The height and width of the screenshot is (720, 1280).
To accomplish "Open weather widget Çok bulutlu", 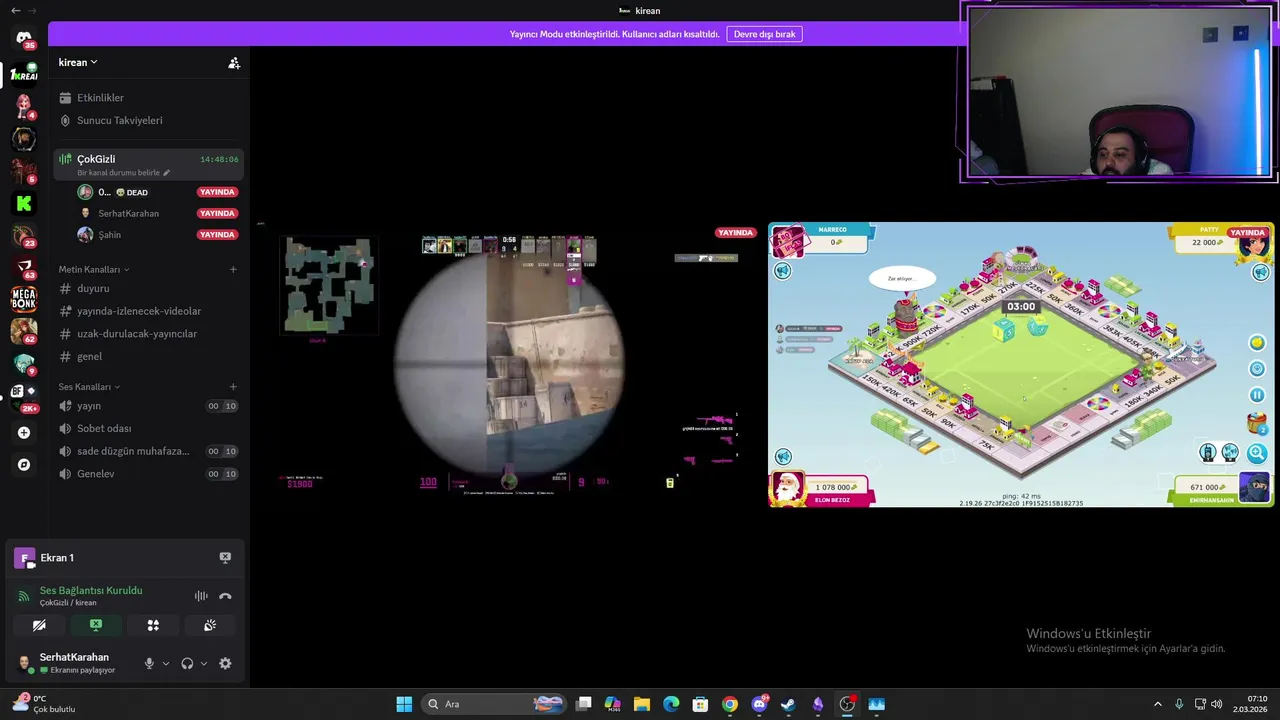I will coord(44,704).
